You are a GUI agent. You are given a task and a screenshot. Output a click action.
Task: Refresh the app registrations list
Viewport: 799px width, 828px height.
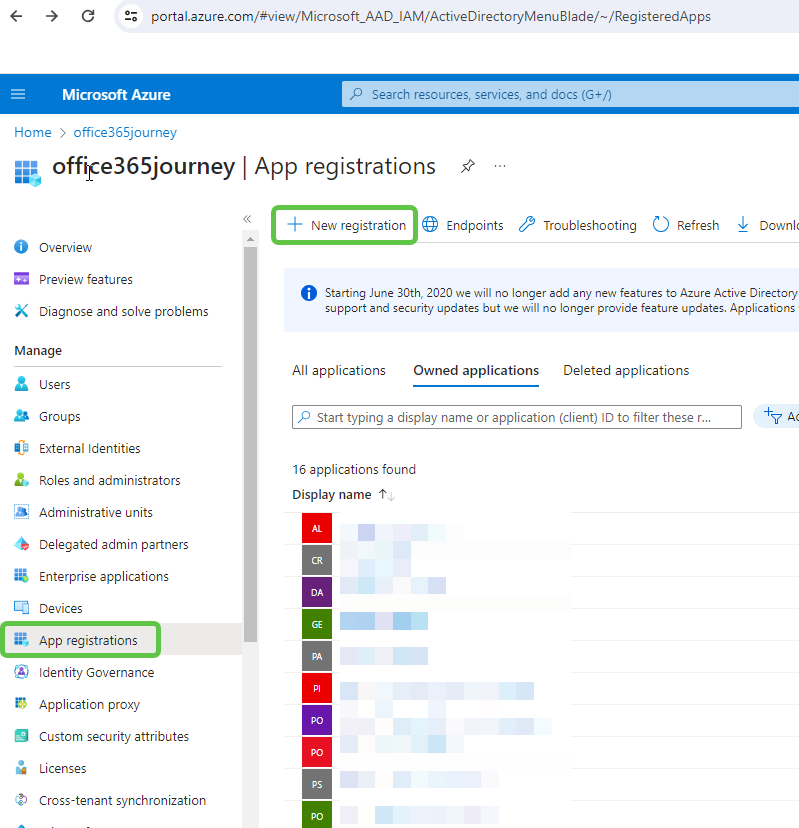pyautogui.click(x=686, y=225)
